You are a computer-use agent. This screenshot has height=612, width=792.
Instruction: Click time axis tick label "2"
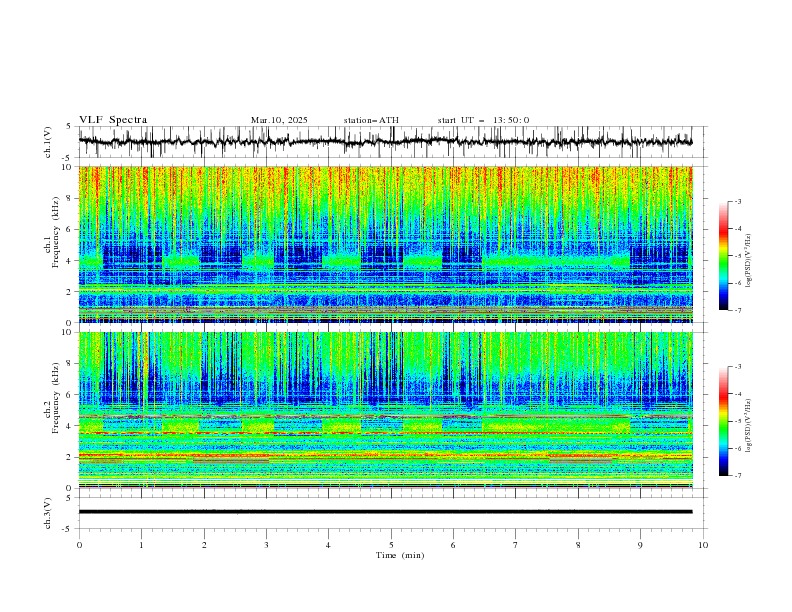[x=204, y=545]
